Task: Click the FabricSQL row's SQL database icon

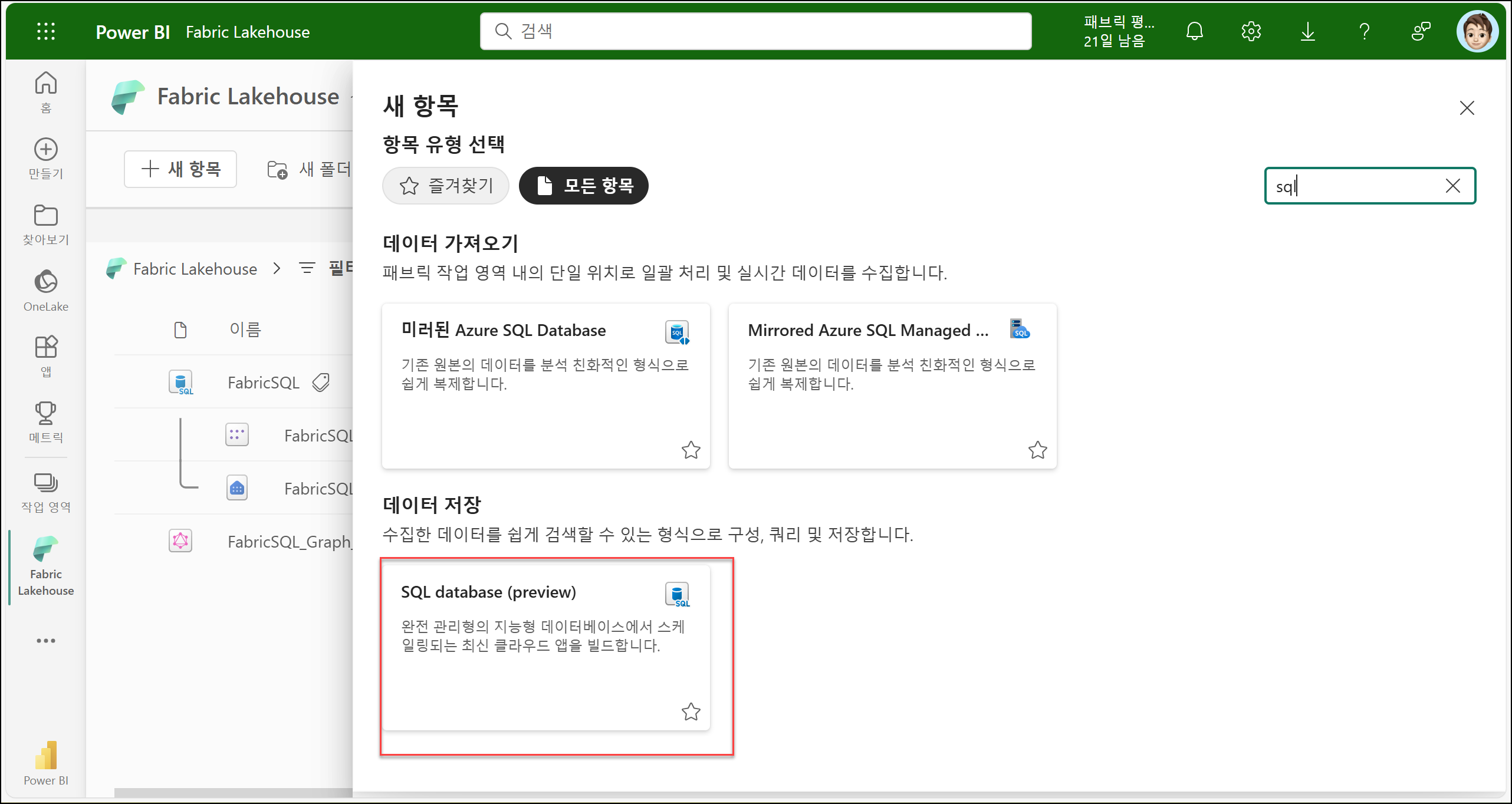Action: click(181, 382)
